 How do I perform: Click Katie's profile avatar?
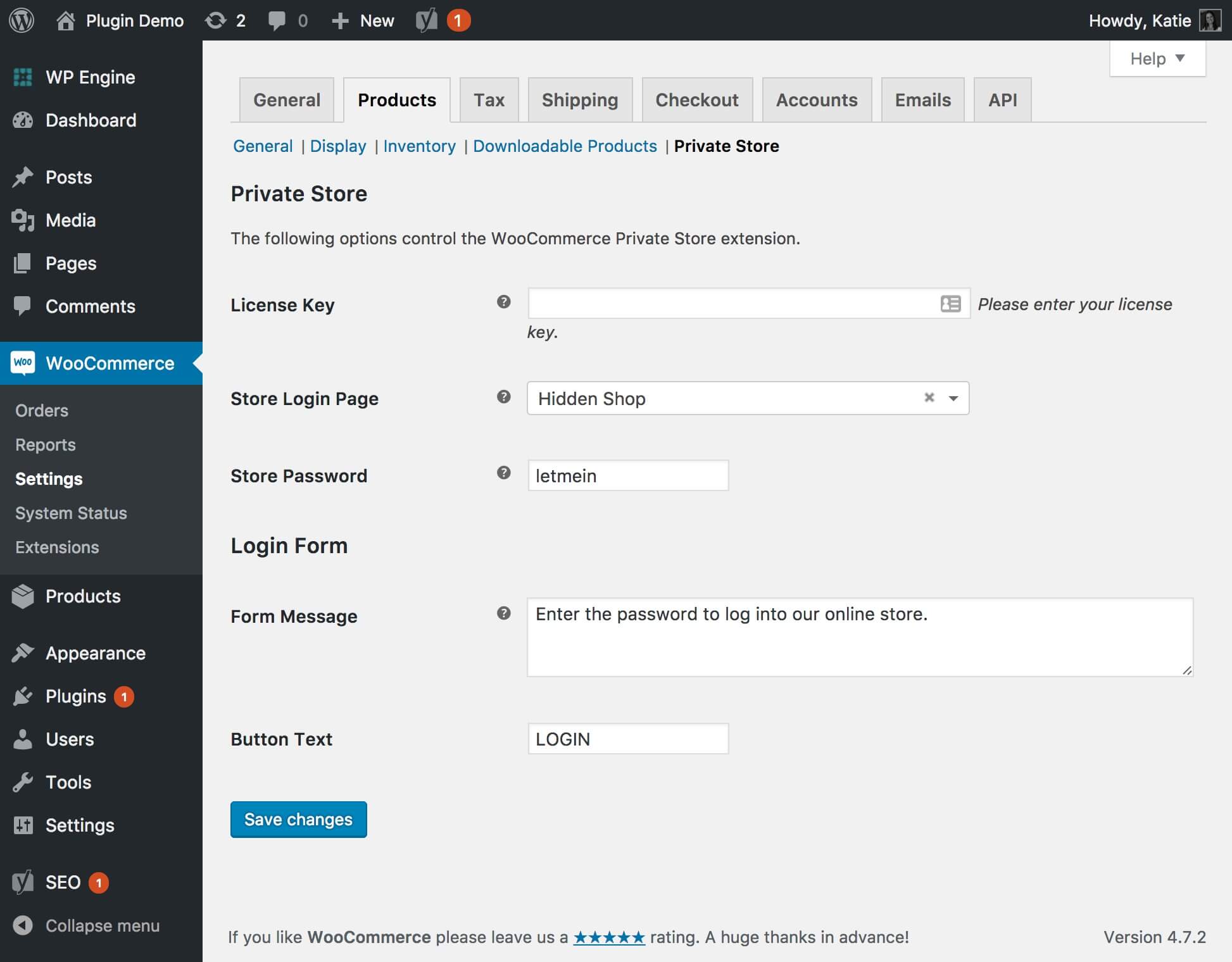tap(1210, 20)
